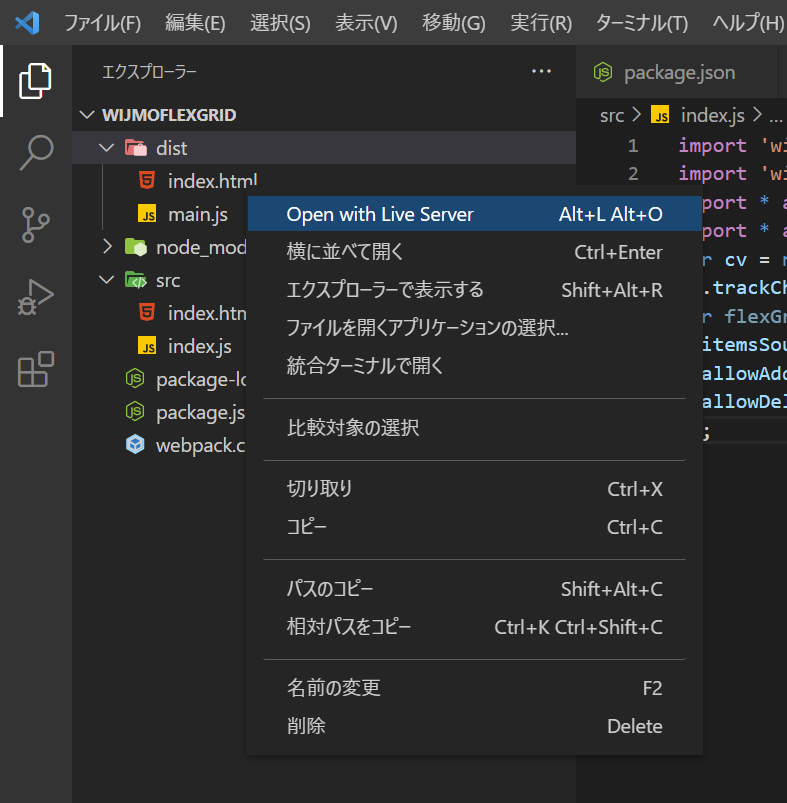Click the Node icon beside package.json in tree
787x803 pixels.
pyautogui.click(x=135, y=412)
